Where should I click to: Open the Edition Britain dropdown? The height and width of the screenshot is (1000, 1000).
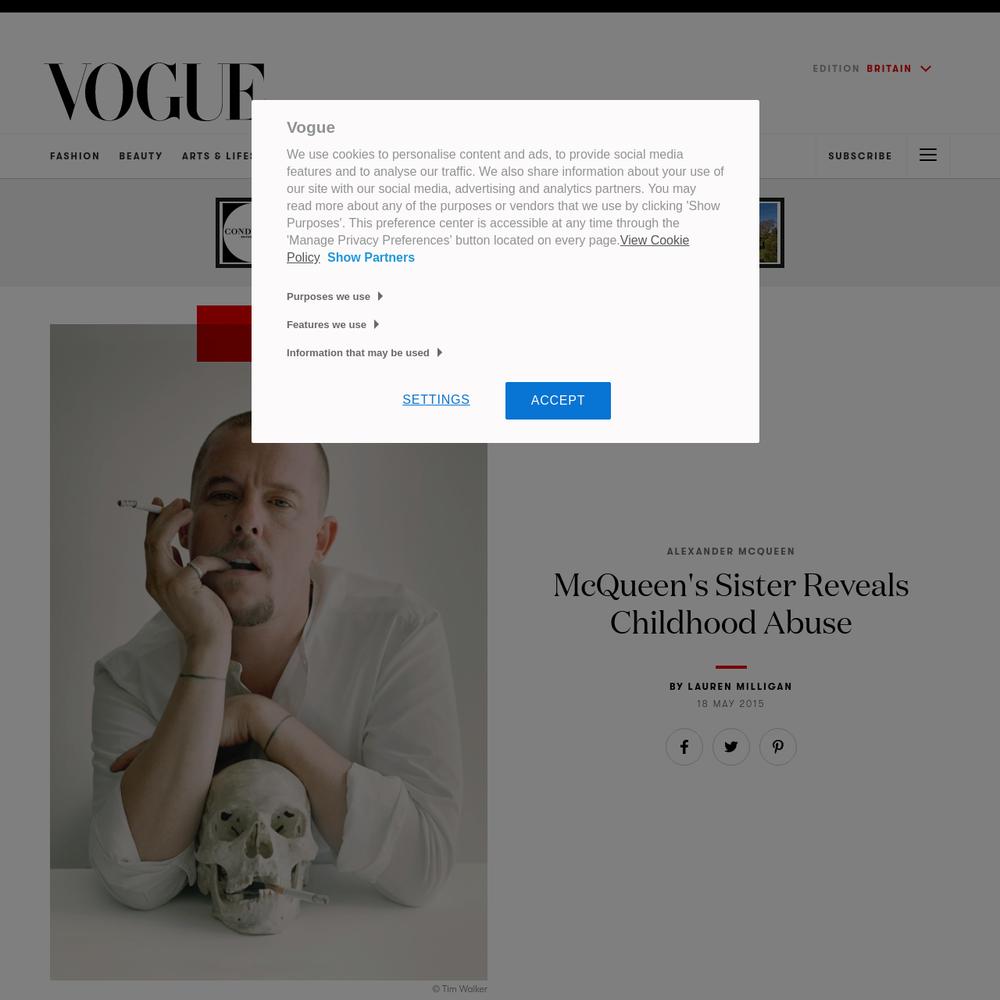(872, 69)
